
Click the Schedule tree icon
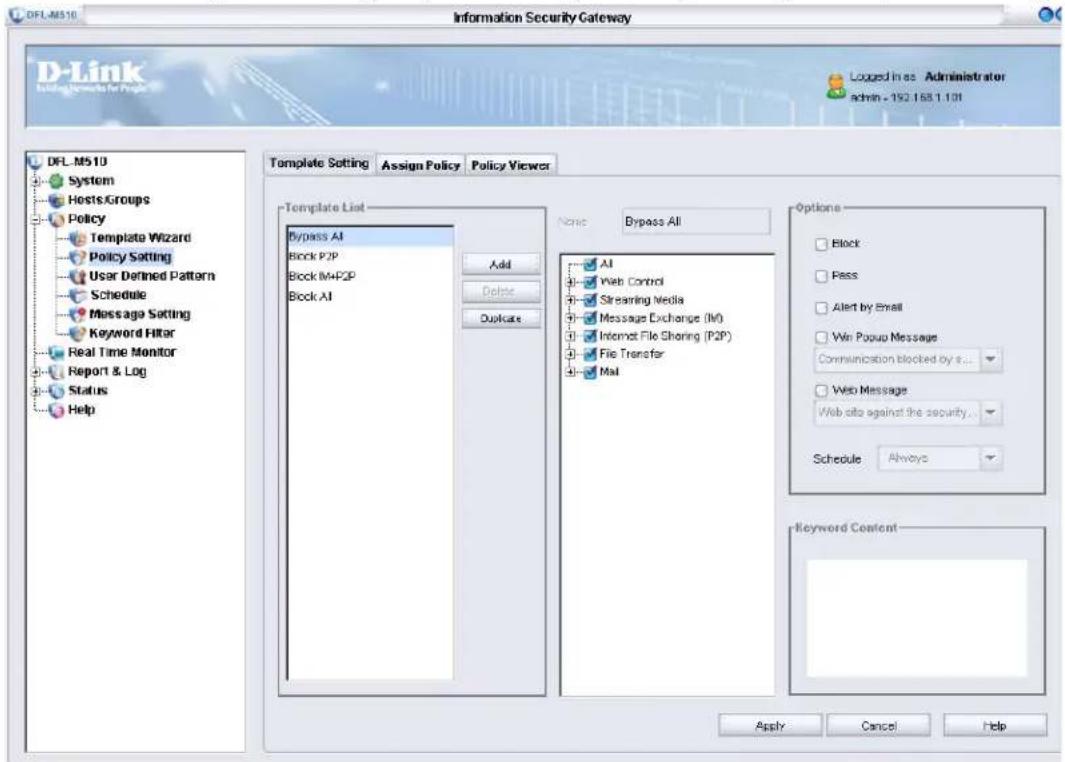(78, 295)
